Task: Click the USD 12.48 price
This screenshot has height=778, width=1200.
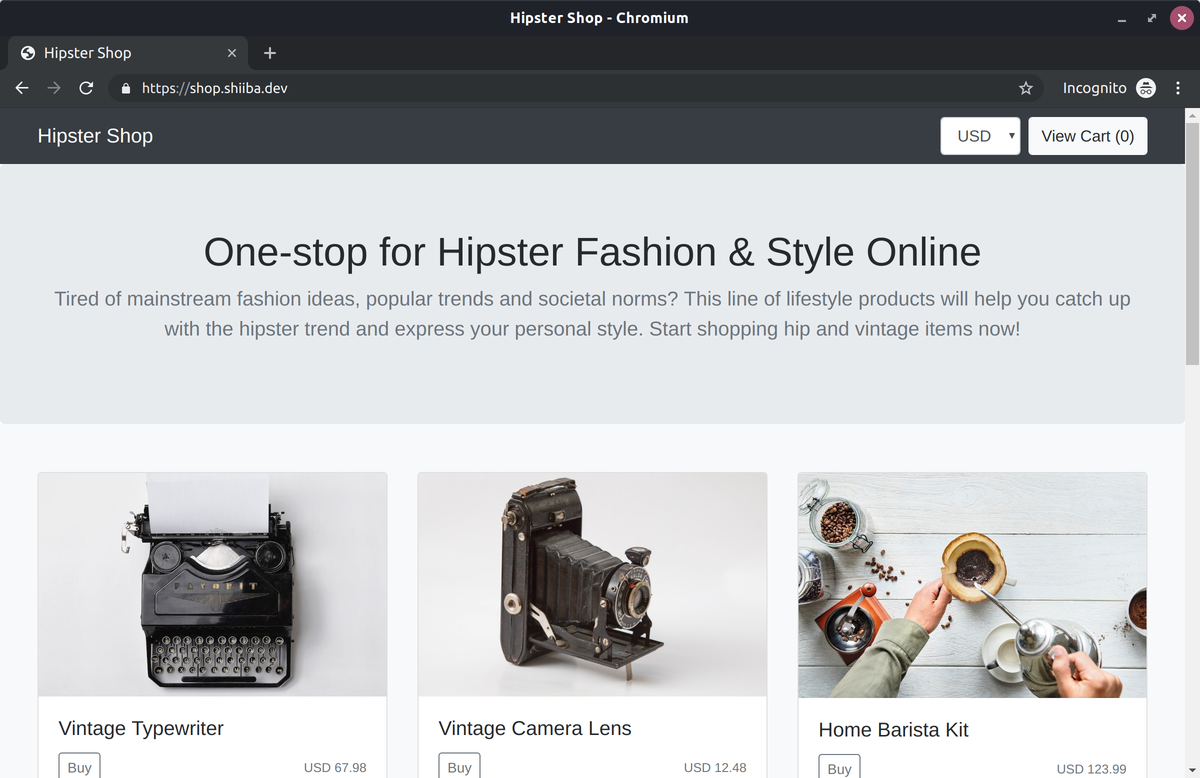Action: [715, 768]
